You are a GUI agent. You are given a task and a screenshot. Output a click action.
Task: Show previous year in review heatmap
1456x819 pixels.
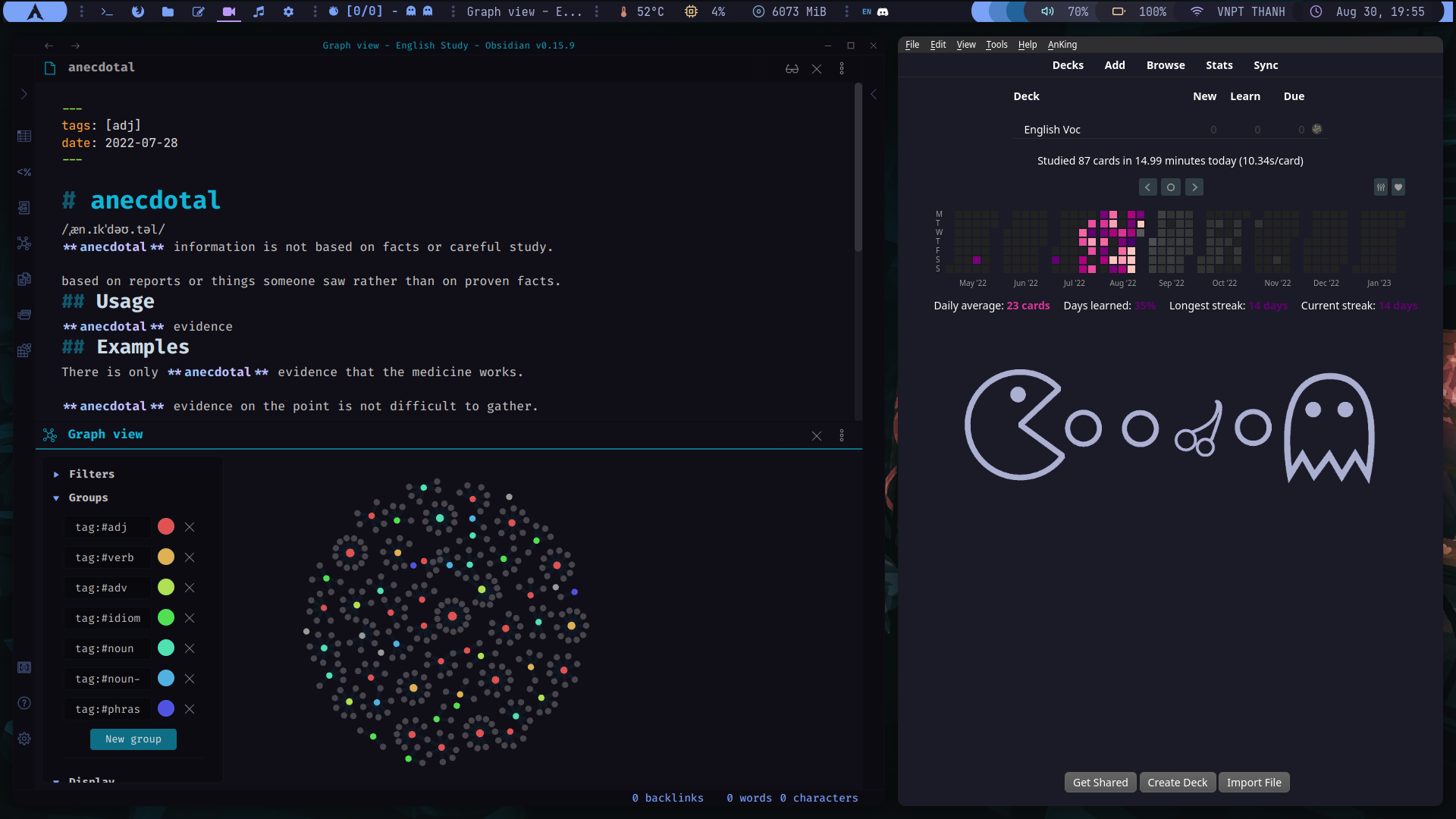(x=1147, y=187)
